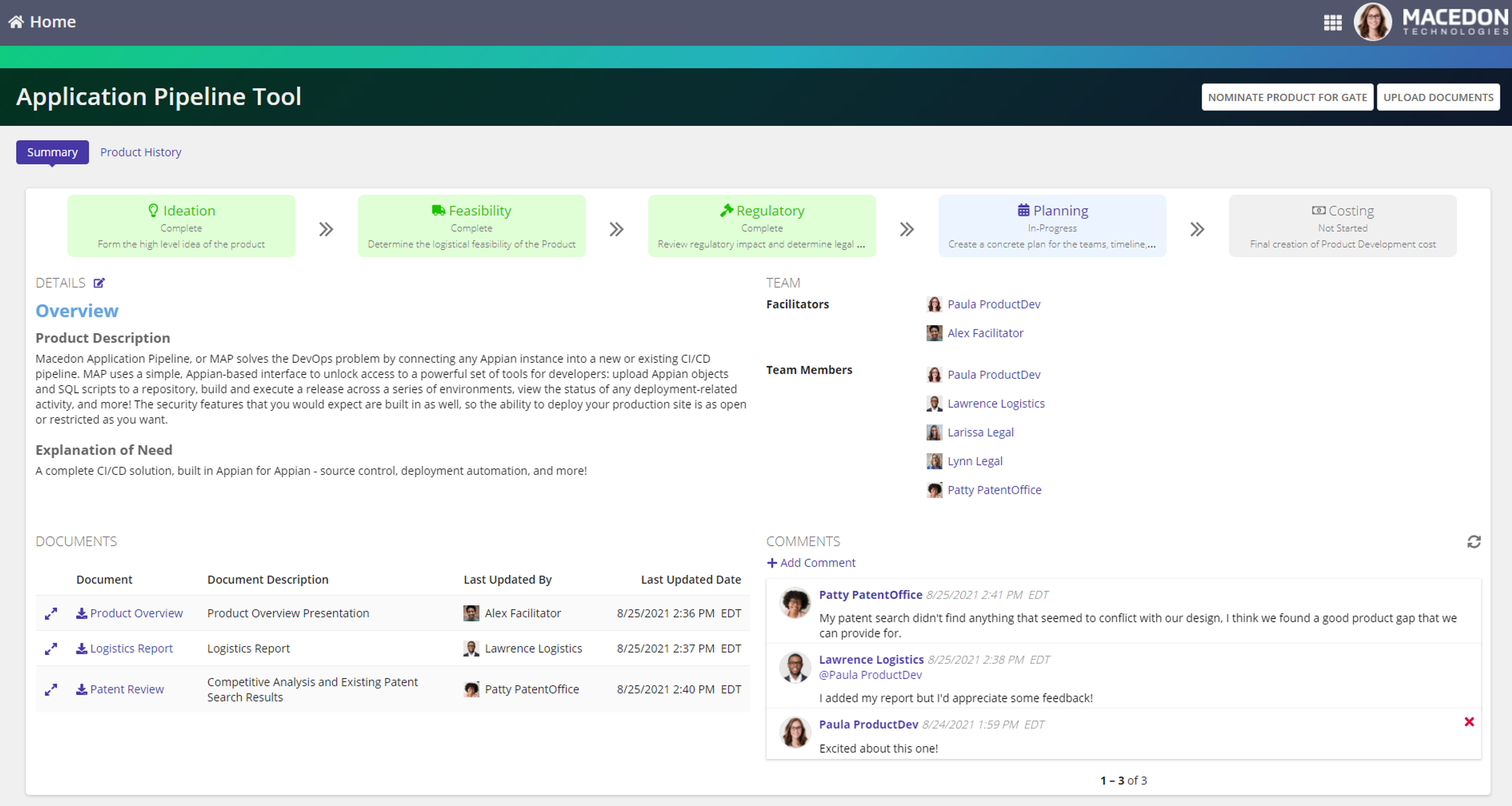Refresh the comments list
Viewport: 1512px width, 806px height.
pyautogui.click(x=1473, y=542)
